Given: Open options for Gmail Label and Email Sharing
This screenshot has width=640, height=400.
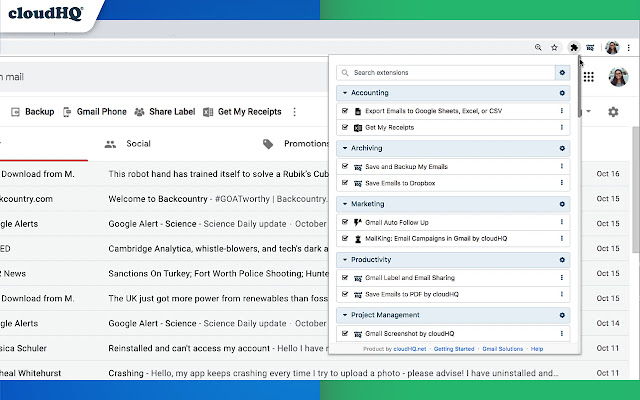Looking at the screenshot, I should click(562, 278).
